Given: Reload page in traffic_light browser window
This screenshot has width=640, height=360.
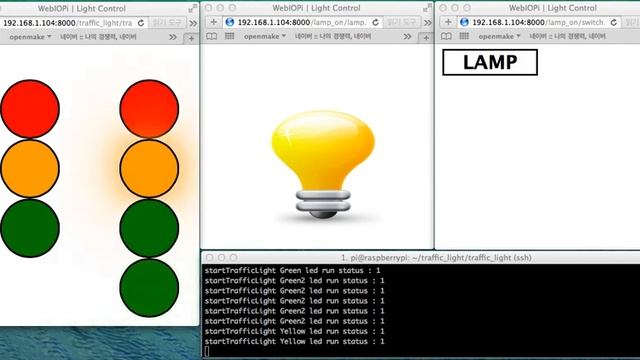Looking at the screenshot, I should pos(141,23).
